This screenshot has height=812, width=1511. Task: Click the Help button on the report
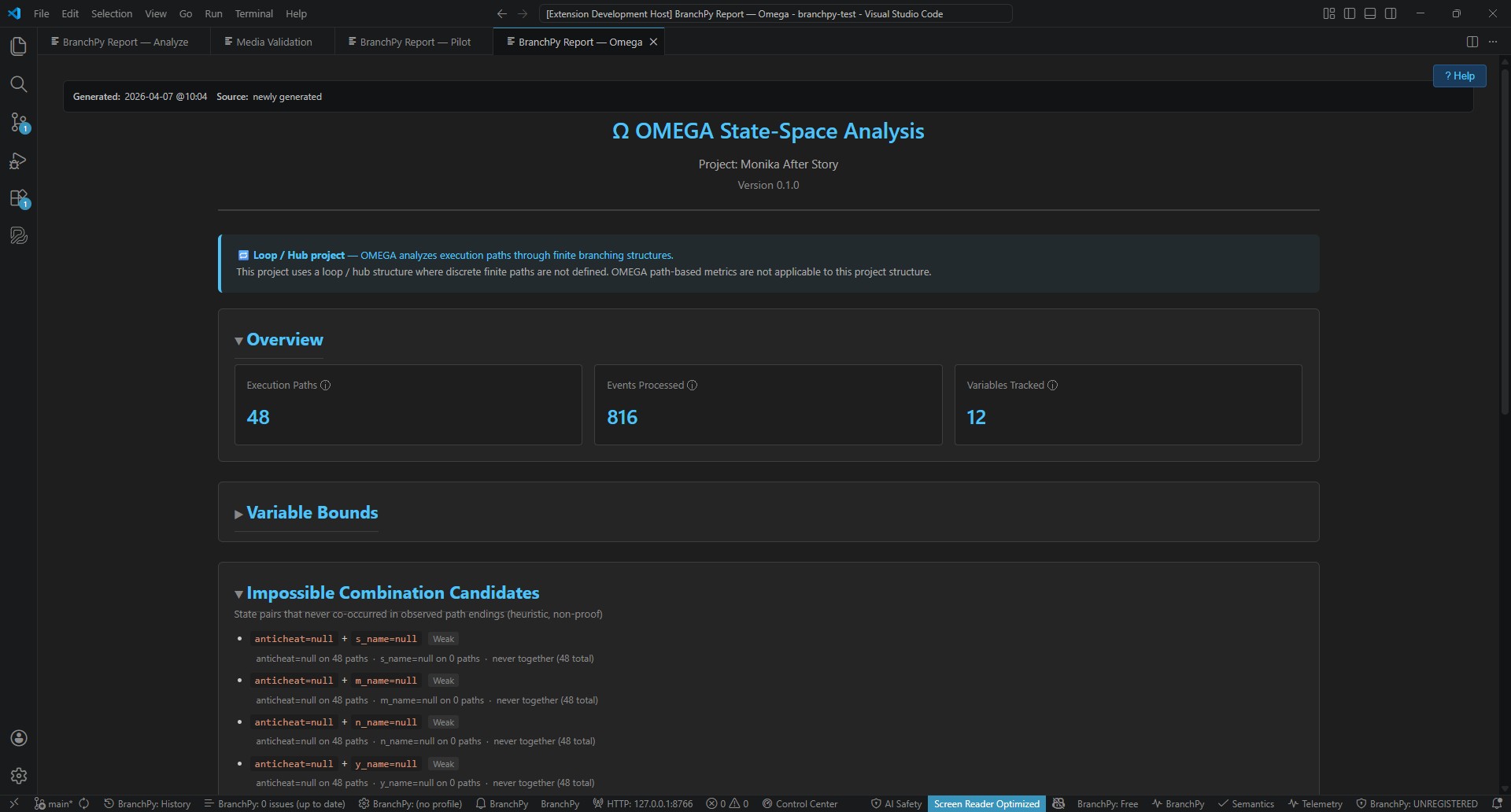point(1459,76)
